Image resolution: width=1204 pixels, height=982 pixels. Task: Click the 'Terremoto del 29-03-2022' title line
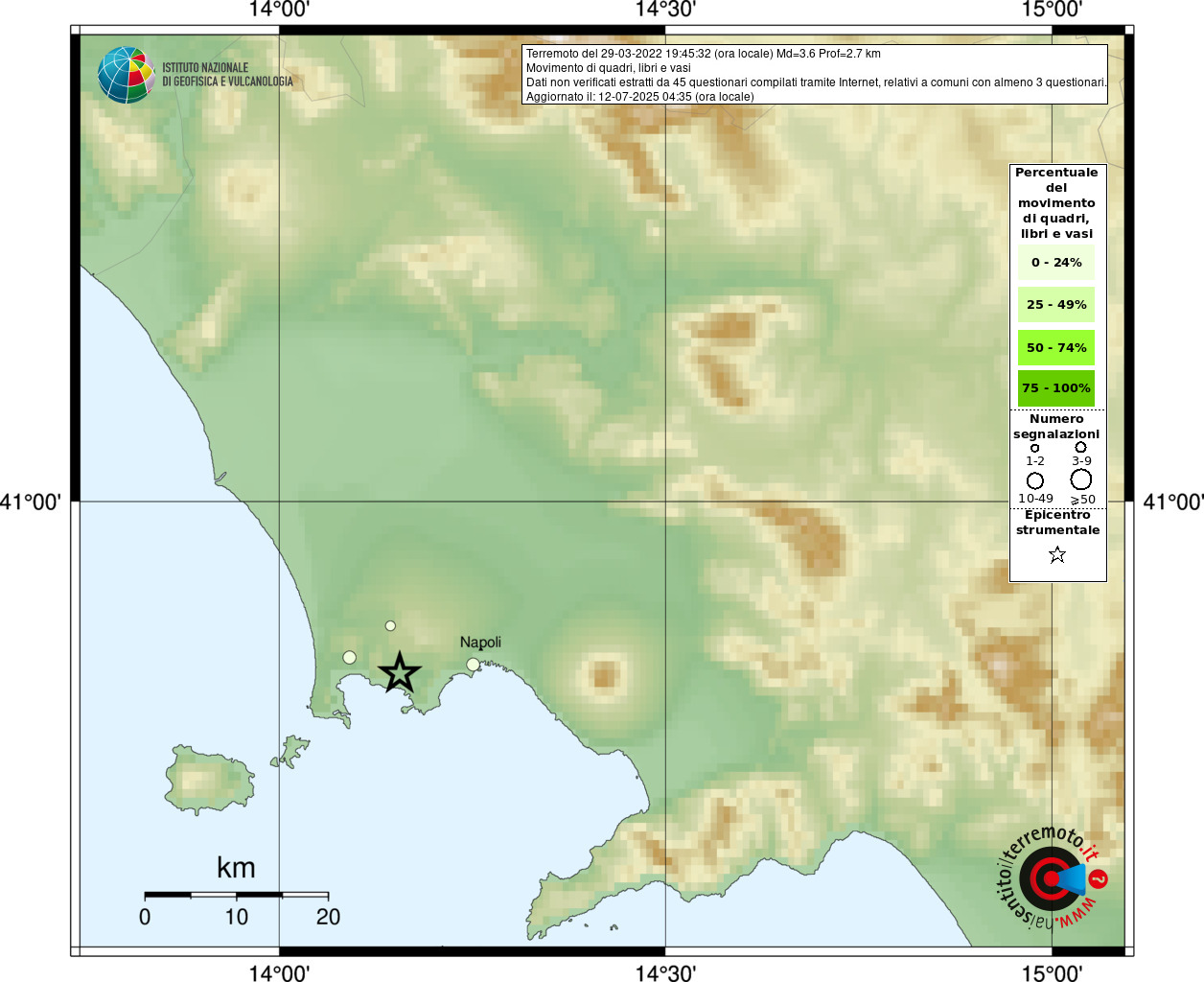703,54
